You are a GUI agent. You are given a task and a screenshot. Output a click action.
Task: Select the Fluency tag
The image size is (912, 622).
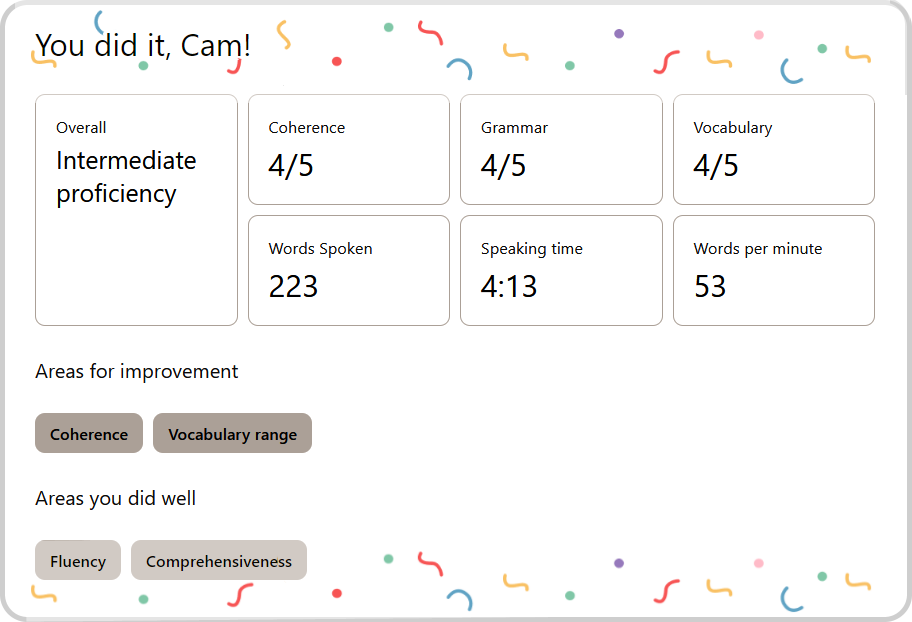tap(78, 561)
